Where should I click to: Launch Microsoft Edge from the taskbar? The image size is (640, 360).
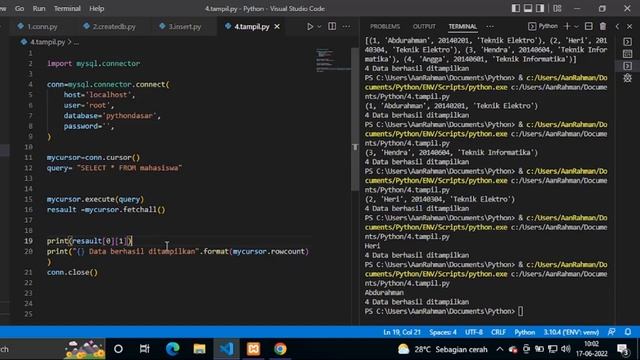[172, 349]
